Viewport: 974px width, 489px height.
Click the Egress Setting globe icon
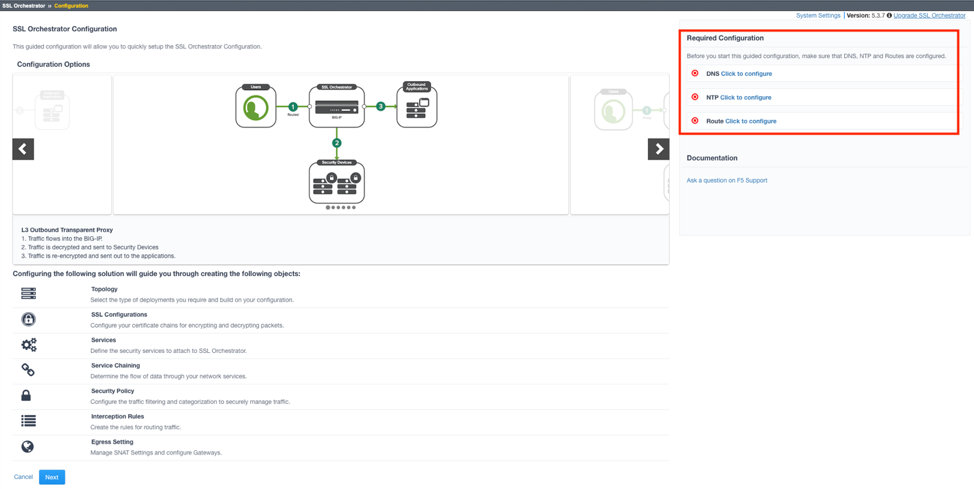pyautogui.click(x=28, y=447)
